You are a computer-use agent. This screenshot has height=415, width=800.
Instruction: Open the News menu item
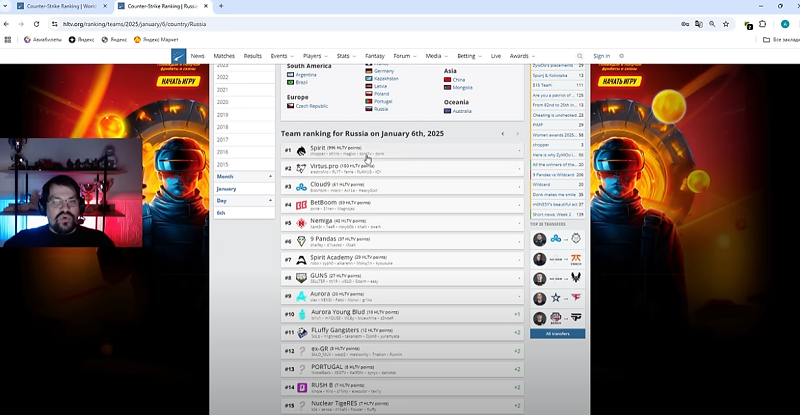pos(197,56)
